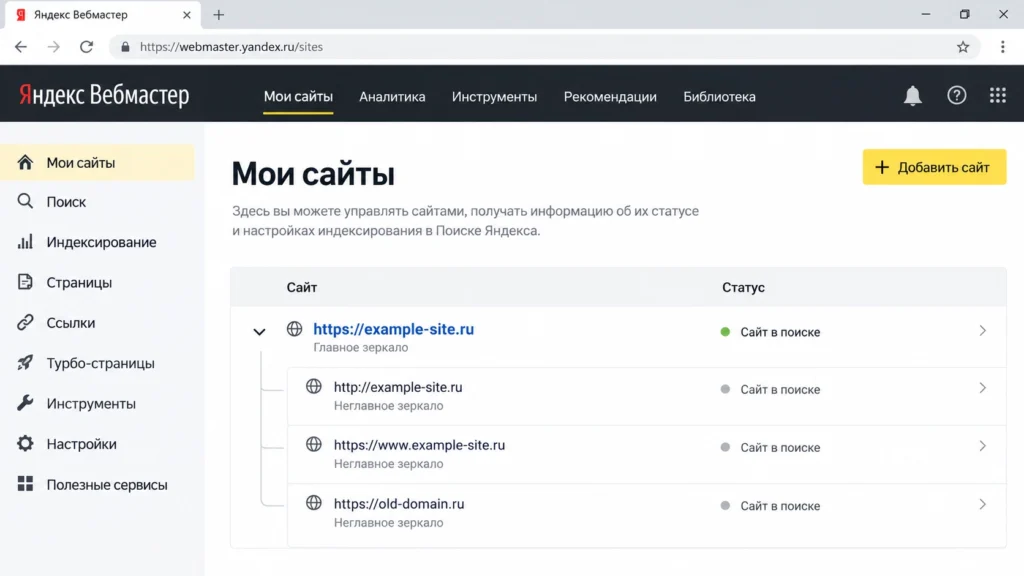Click the Сайт column header

pos(302,287)
